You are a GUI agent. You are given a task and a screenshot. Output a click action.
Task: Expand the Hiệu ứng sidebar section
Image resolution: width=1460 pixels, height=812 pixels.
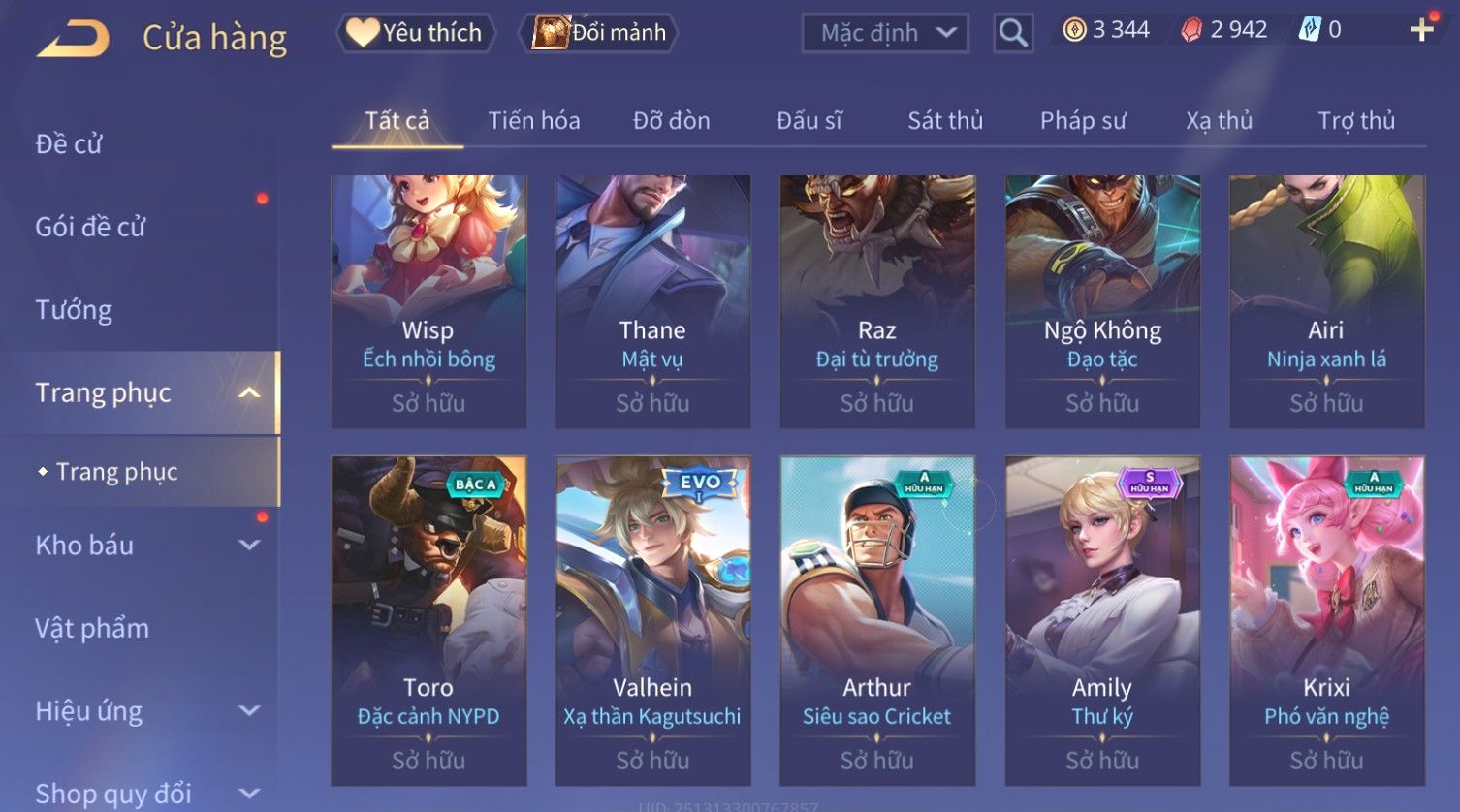point(249,711)
